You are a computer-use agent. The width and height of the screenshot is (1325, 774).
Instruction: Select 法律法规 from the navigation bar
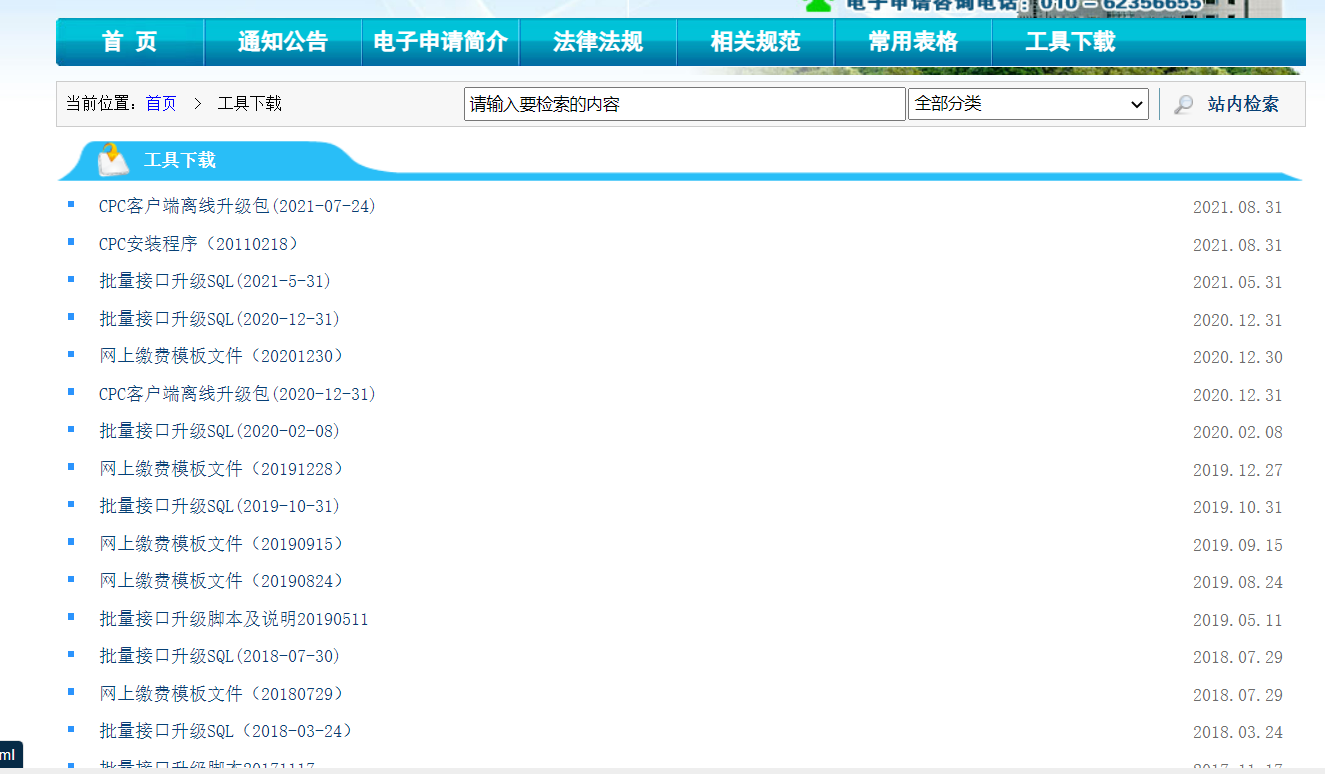point(597,42)
